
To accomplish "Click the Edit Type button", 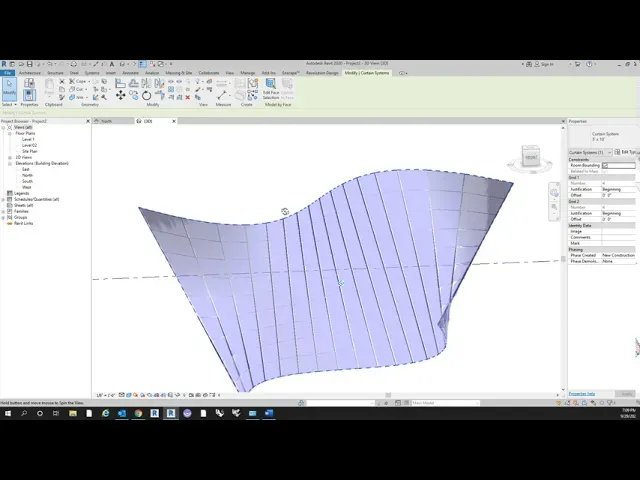I will (x=627, y=152).
